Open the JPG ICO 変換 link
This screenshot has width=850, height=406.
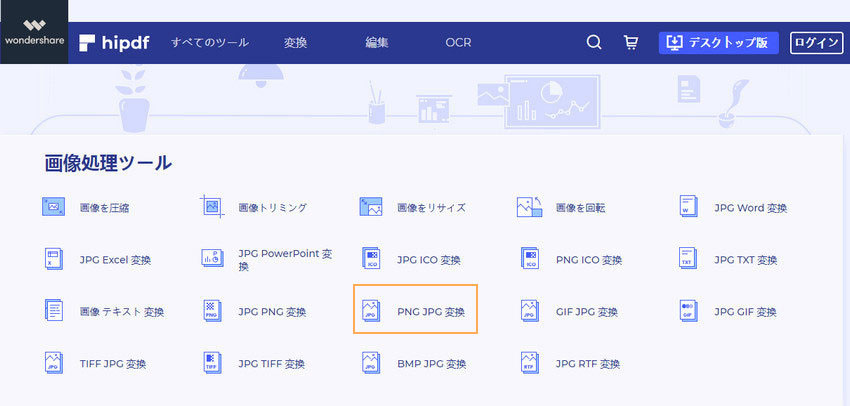coord(429,260)
